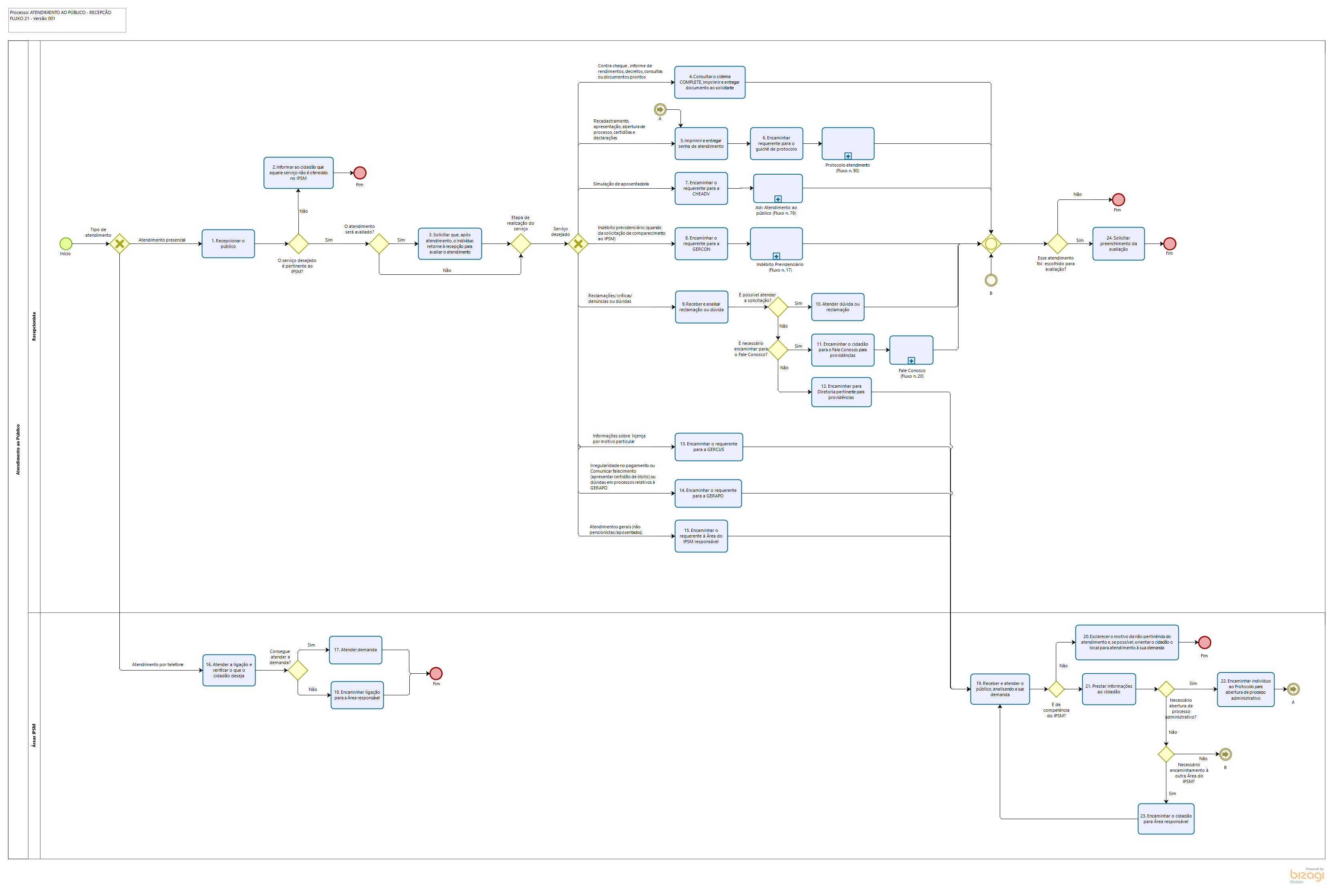Expand Adv Atendimento ao público subprocess marker
The width and height of the screenshot is (1333, 896).
tap(777, 199)
